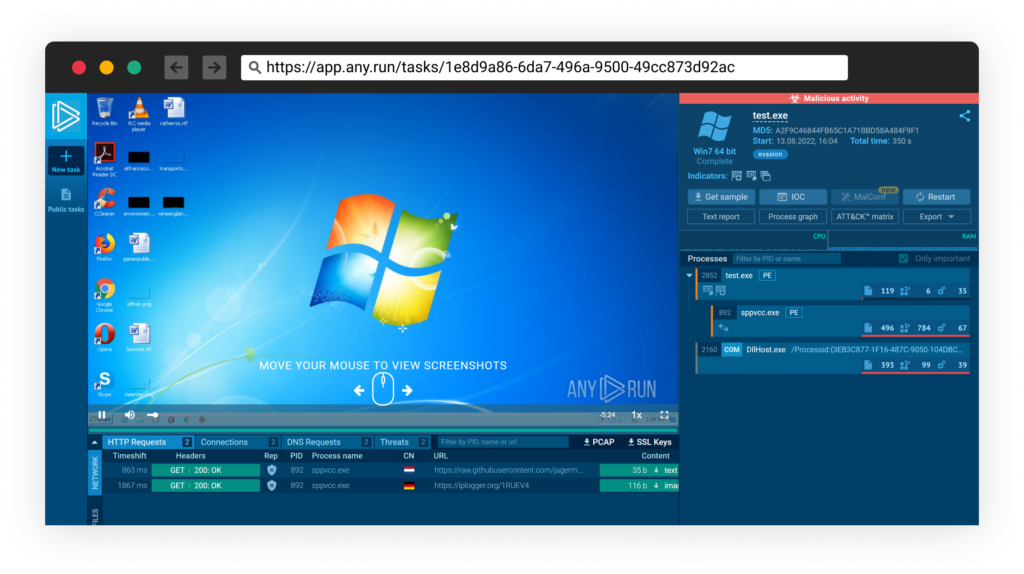Click the second indicator icon next to Indicators
The width and height of the screenshot is (1024, 574).
(751, 176)
